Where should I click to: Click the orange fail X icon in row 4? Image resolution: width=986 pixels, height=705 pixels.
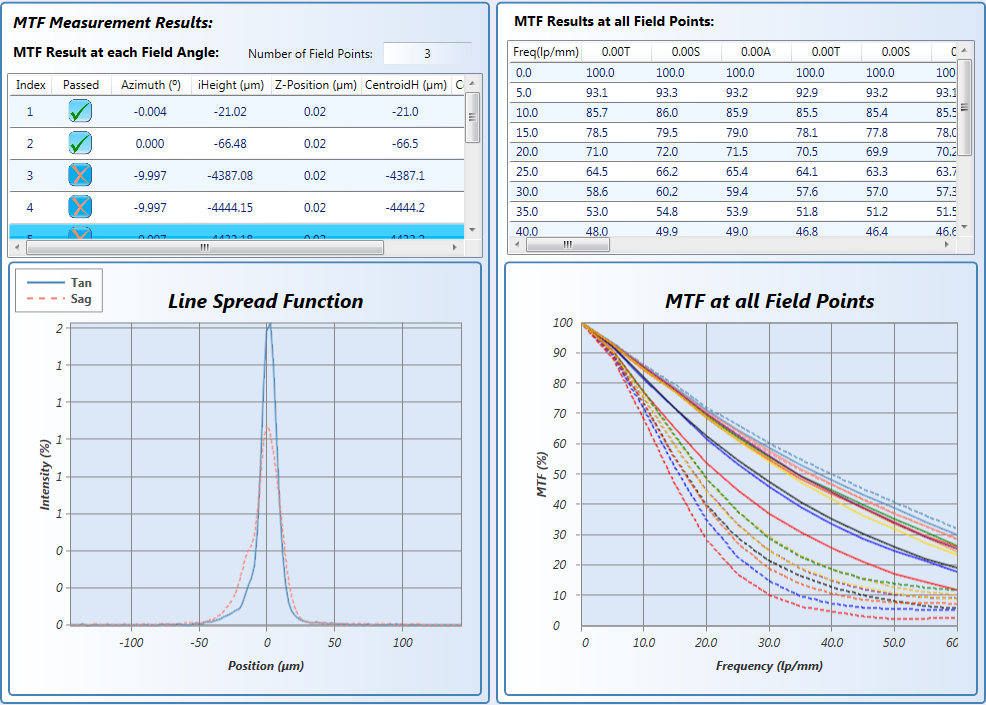(x=81, y=208)
